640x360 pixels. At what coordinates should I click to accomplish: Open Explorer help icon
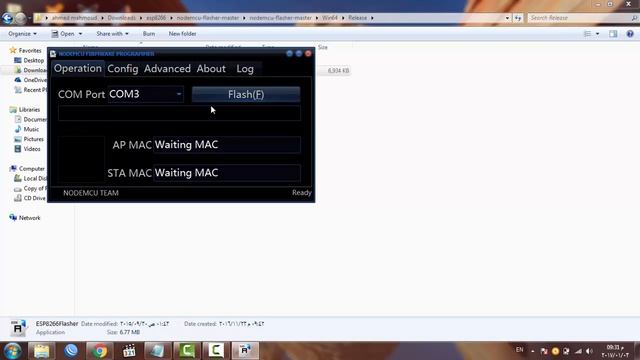[x=630, y=34]
